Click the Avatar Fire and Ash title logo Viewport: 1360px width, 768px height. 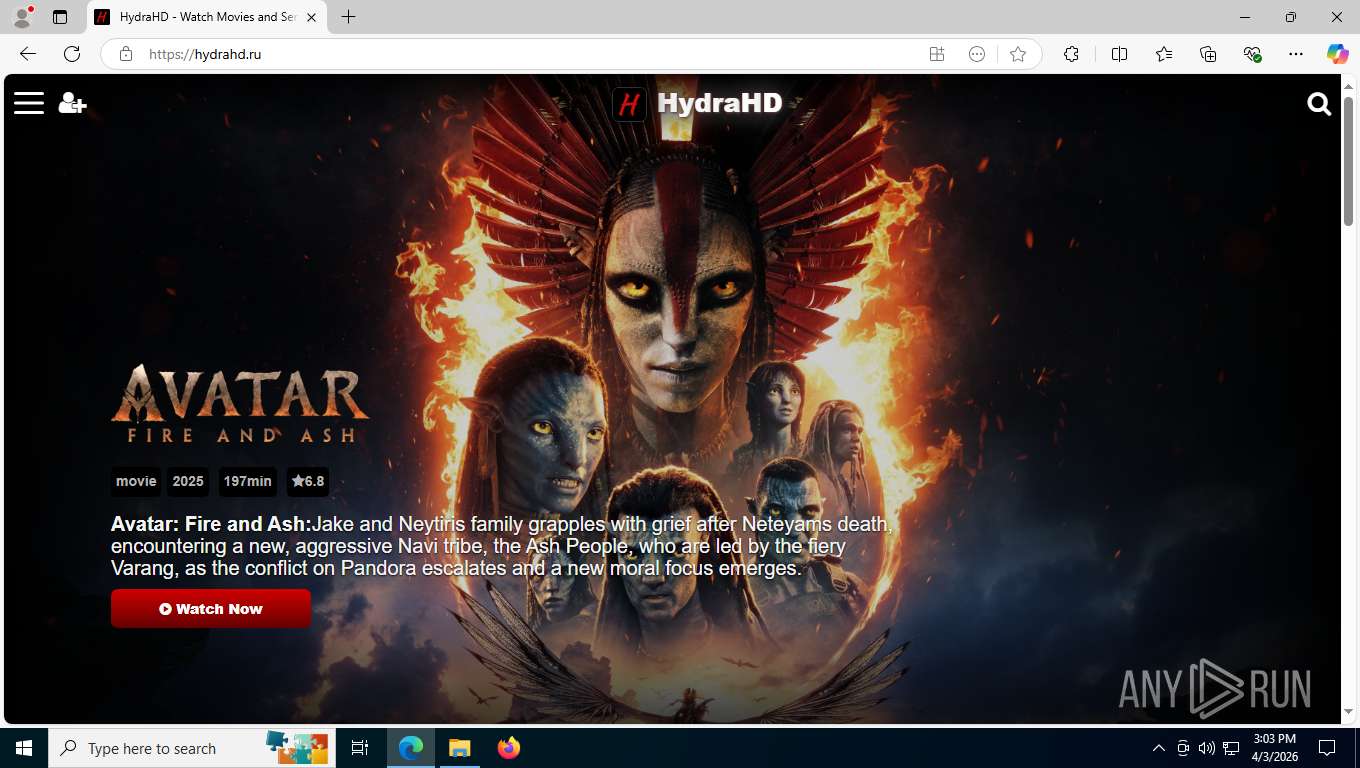[240, 404]
